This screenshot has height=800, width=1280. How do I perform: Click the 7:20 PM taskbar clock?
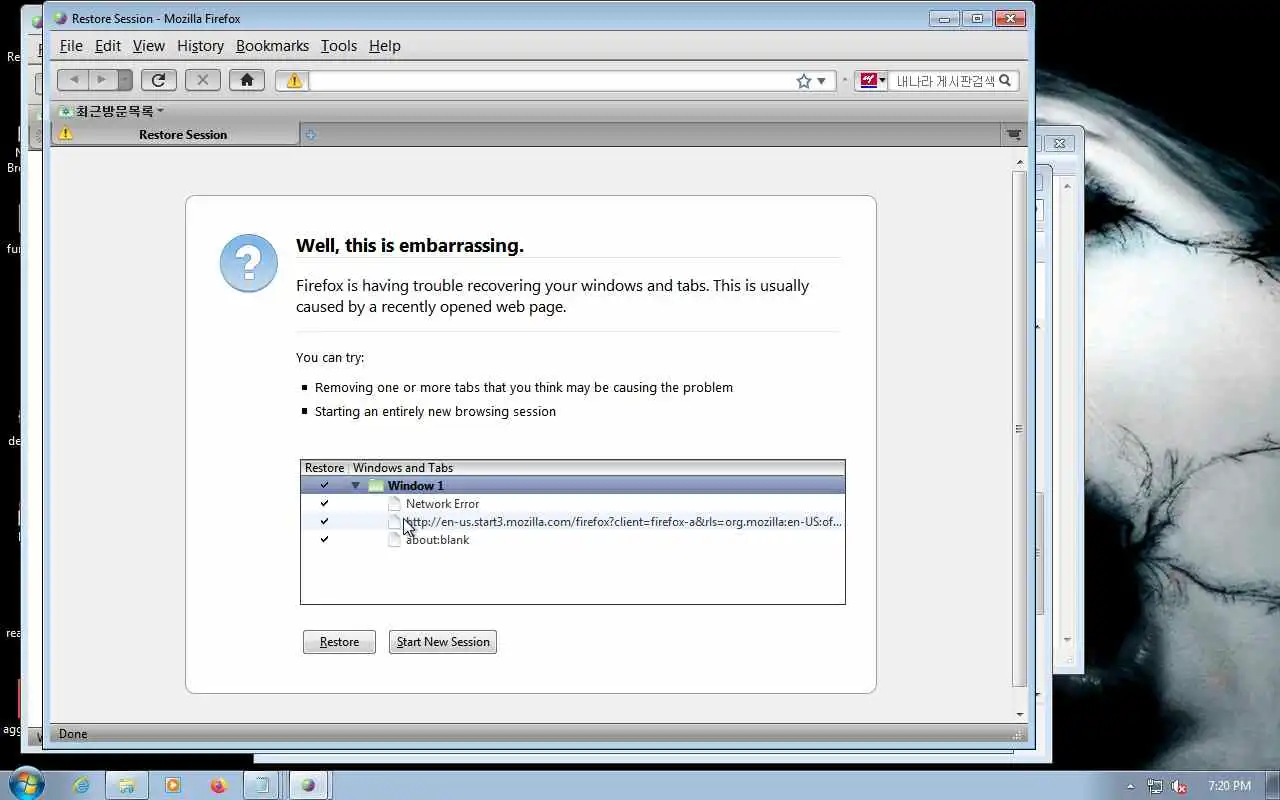1229,786
